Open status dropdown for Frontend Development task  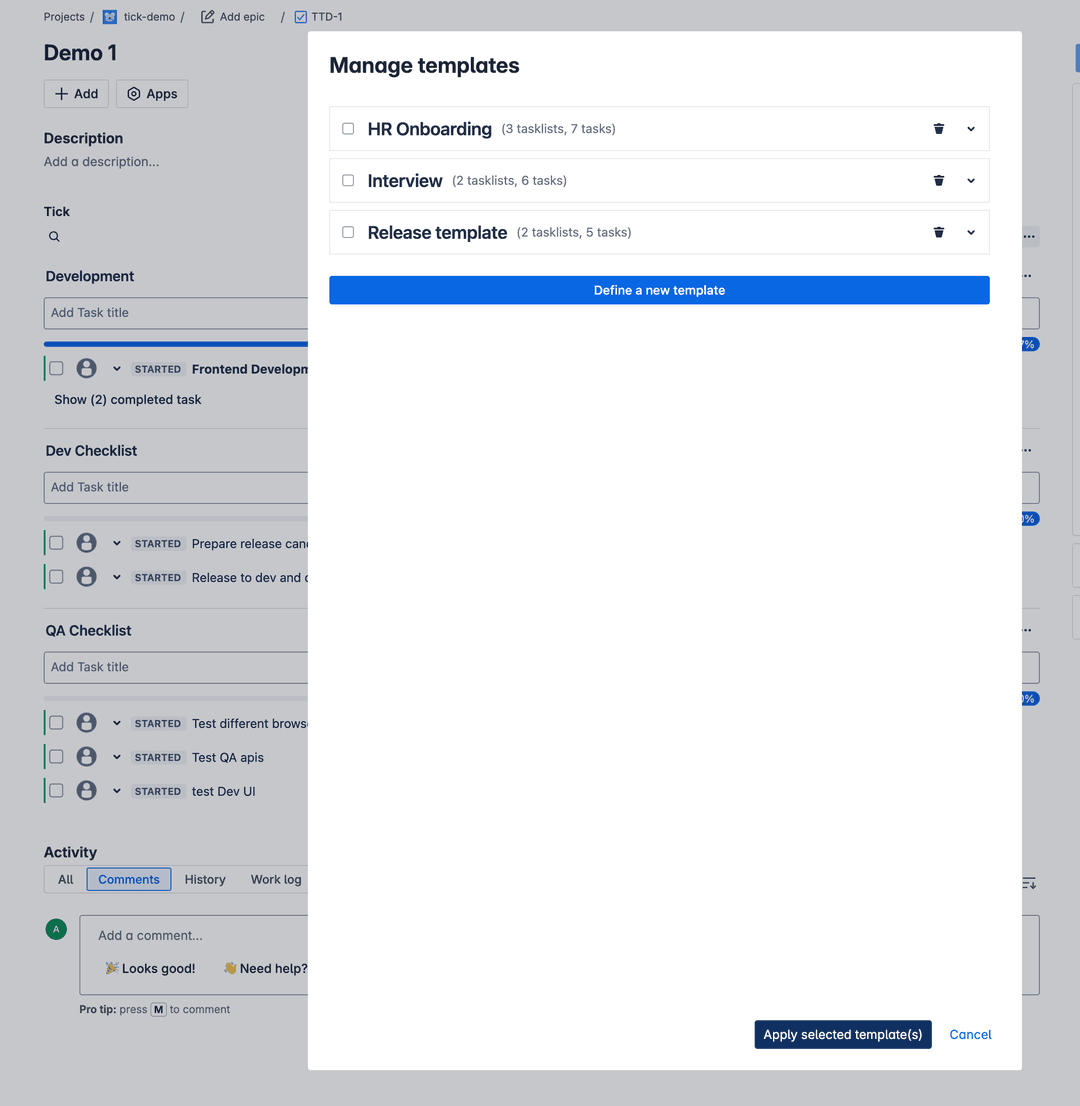click(117, 369)
